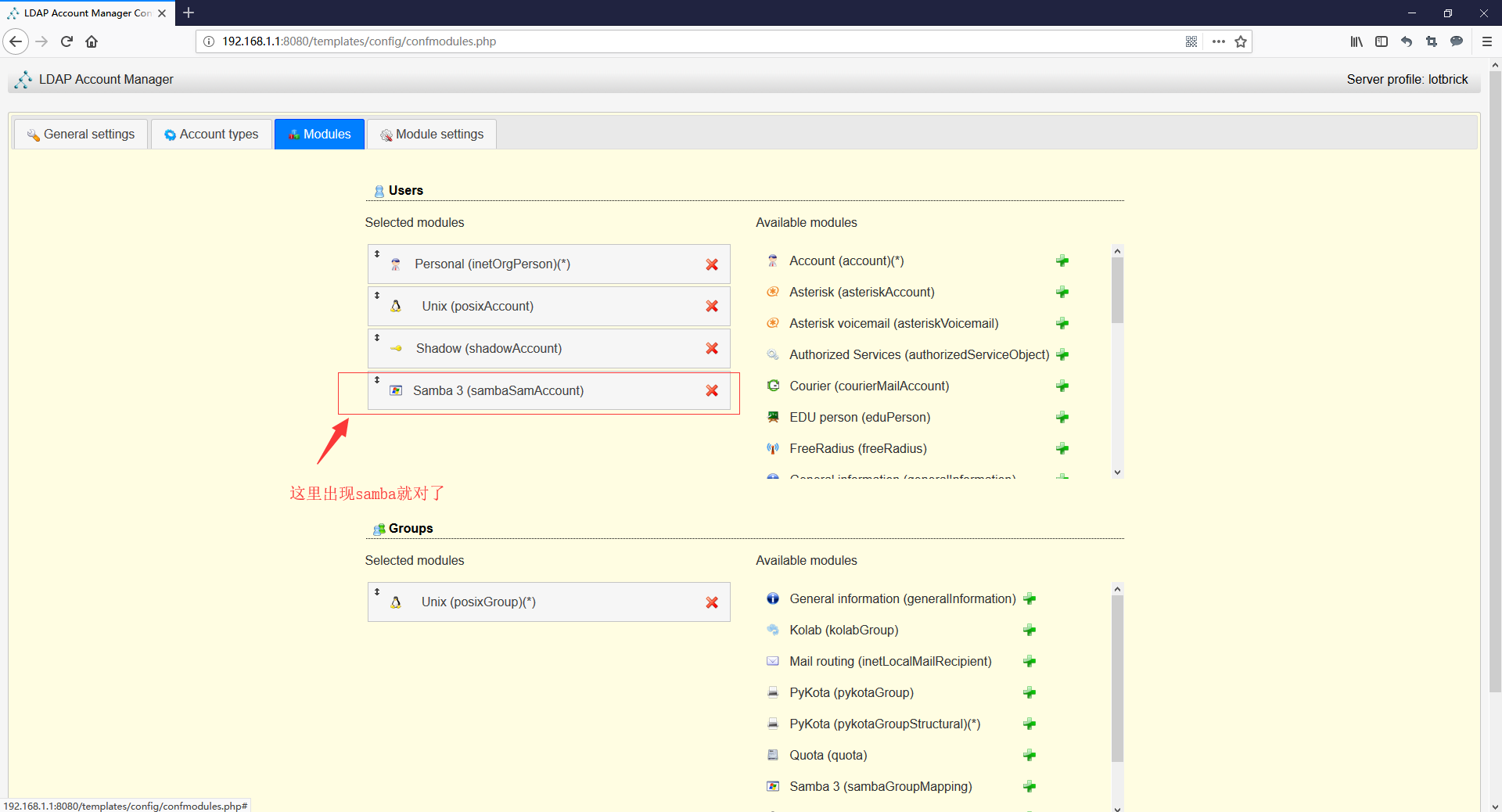The image size is (1502, 812).
Task: Go to the browser home page
Action: [92, 41]
